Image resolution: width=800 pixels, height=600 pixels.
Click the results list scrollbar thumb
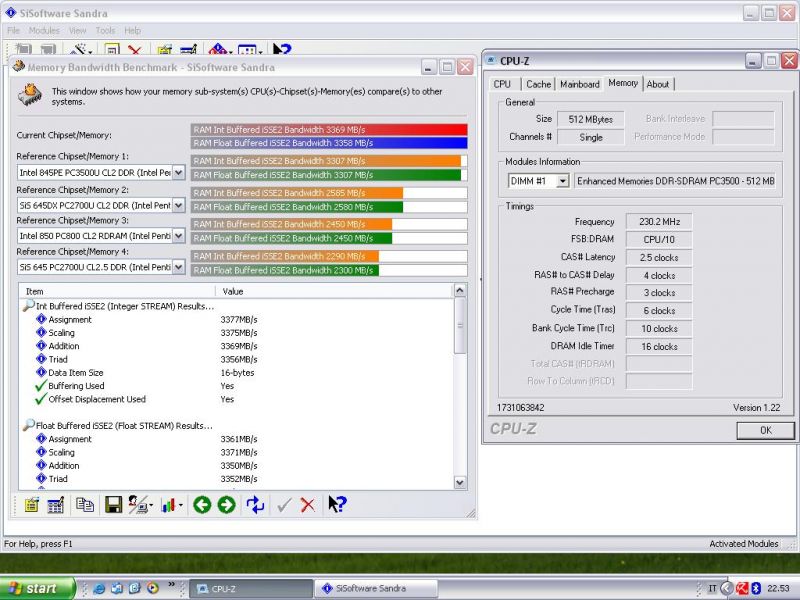[460, 326]
